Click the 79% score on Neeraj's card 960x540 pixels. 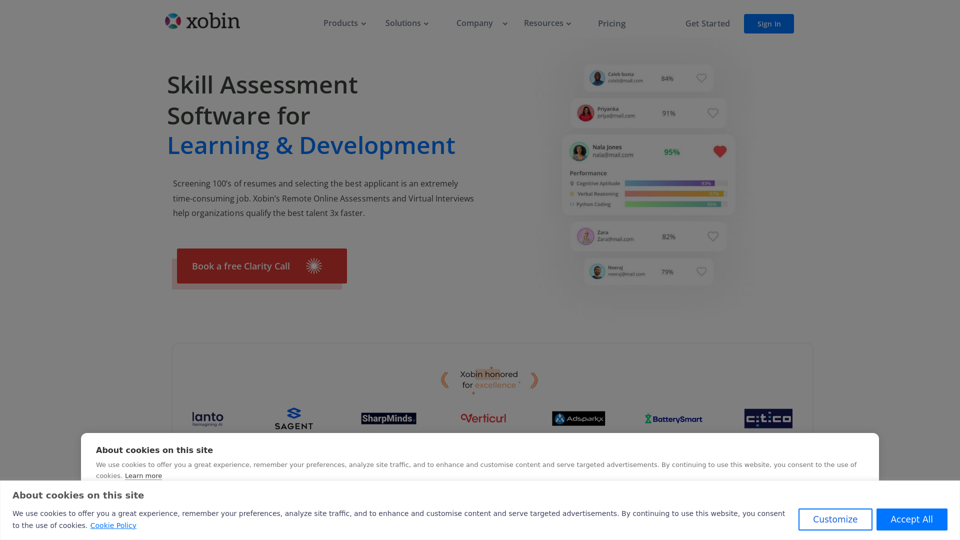tap(667, 272)
